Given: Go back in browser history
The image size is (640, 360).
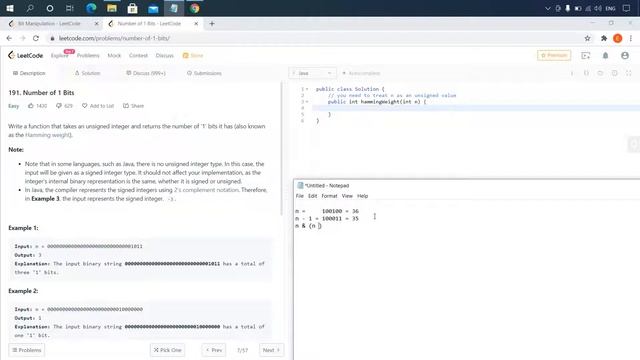Looking at the screenshot, I should 9,38.
